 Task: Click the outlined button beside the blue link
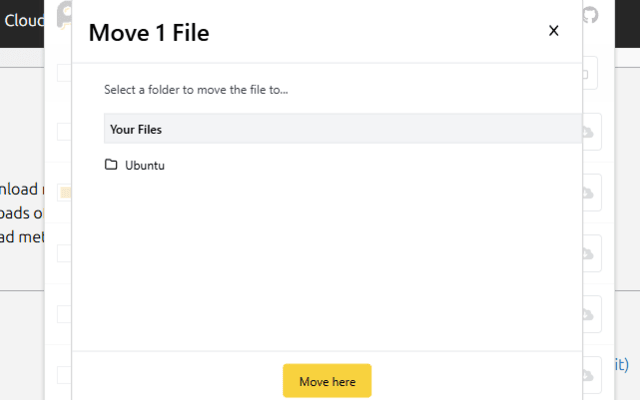click(x=591, y=368)
